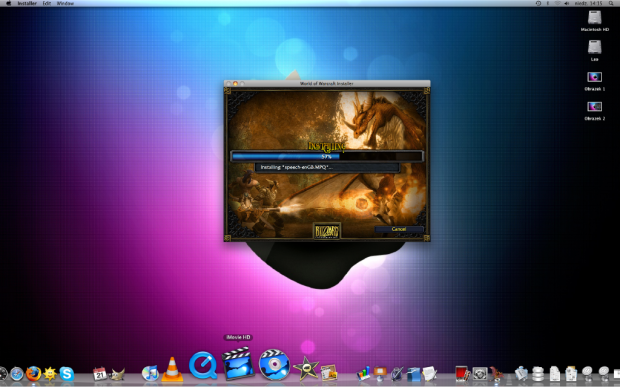Select the Obrazek 1 desktop file
The width and height of the screenshot is (620, 387).
tap(594, 81)
